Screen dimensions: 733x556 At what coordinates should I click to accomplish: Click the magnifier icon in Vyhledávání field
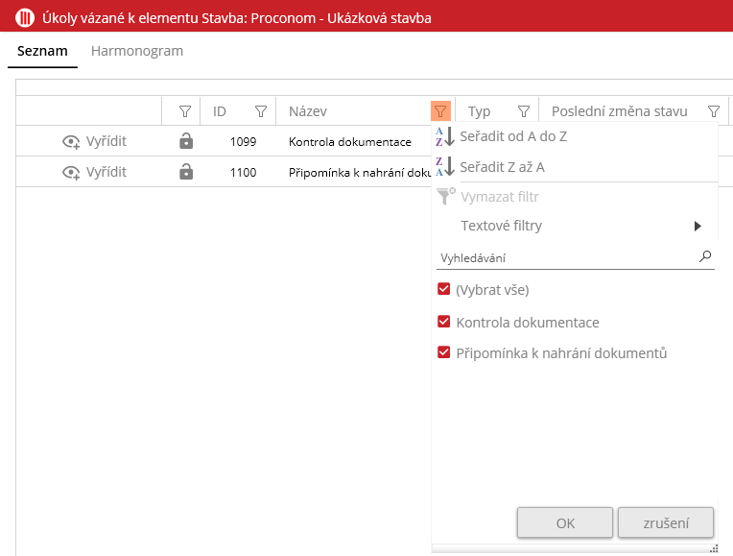(705, 257)
